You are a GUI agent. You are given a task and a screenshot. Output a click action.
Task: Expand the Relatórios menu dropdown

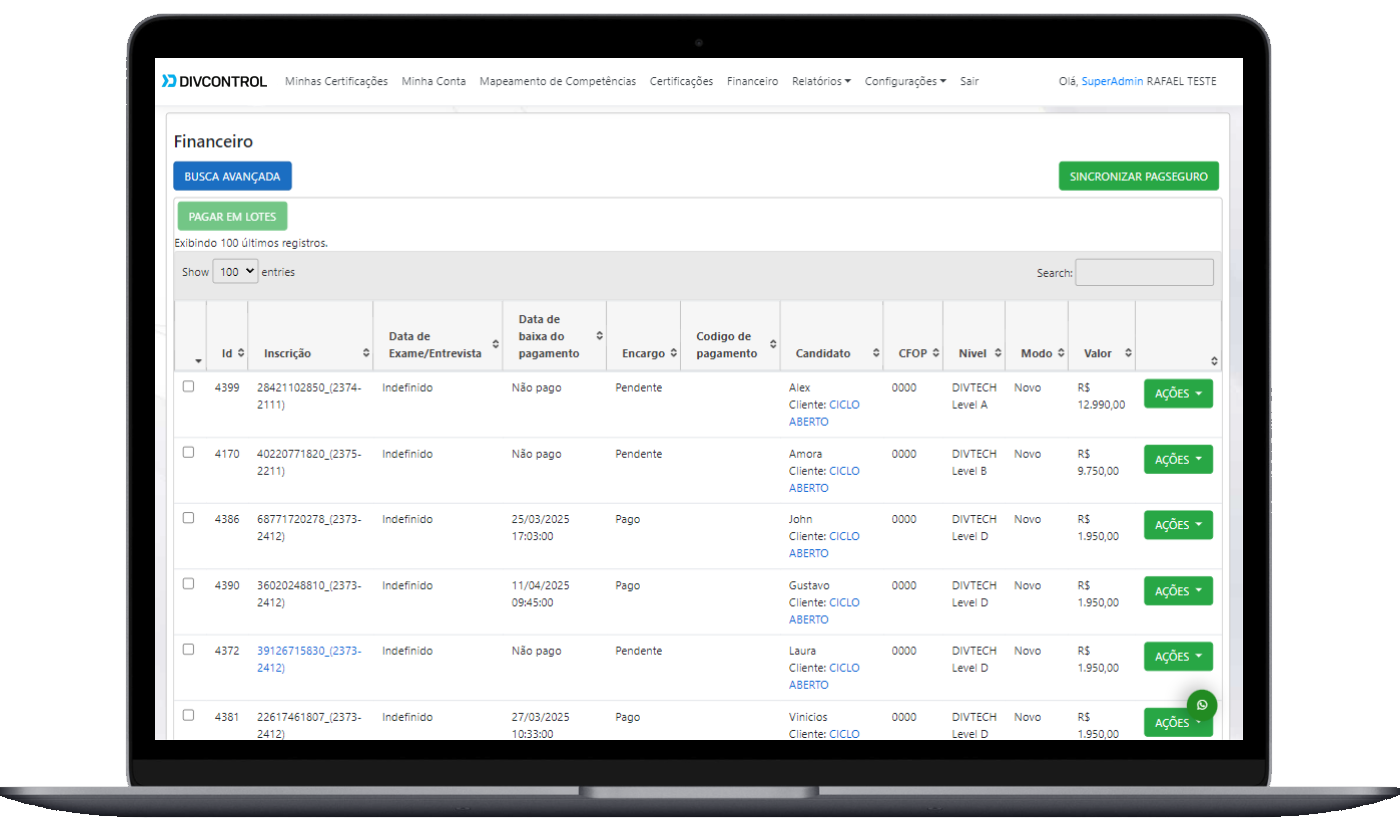point(821,81)
